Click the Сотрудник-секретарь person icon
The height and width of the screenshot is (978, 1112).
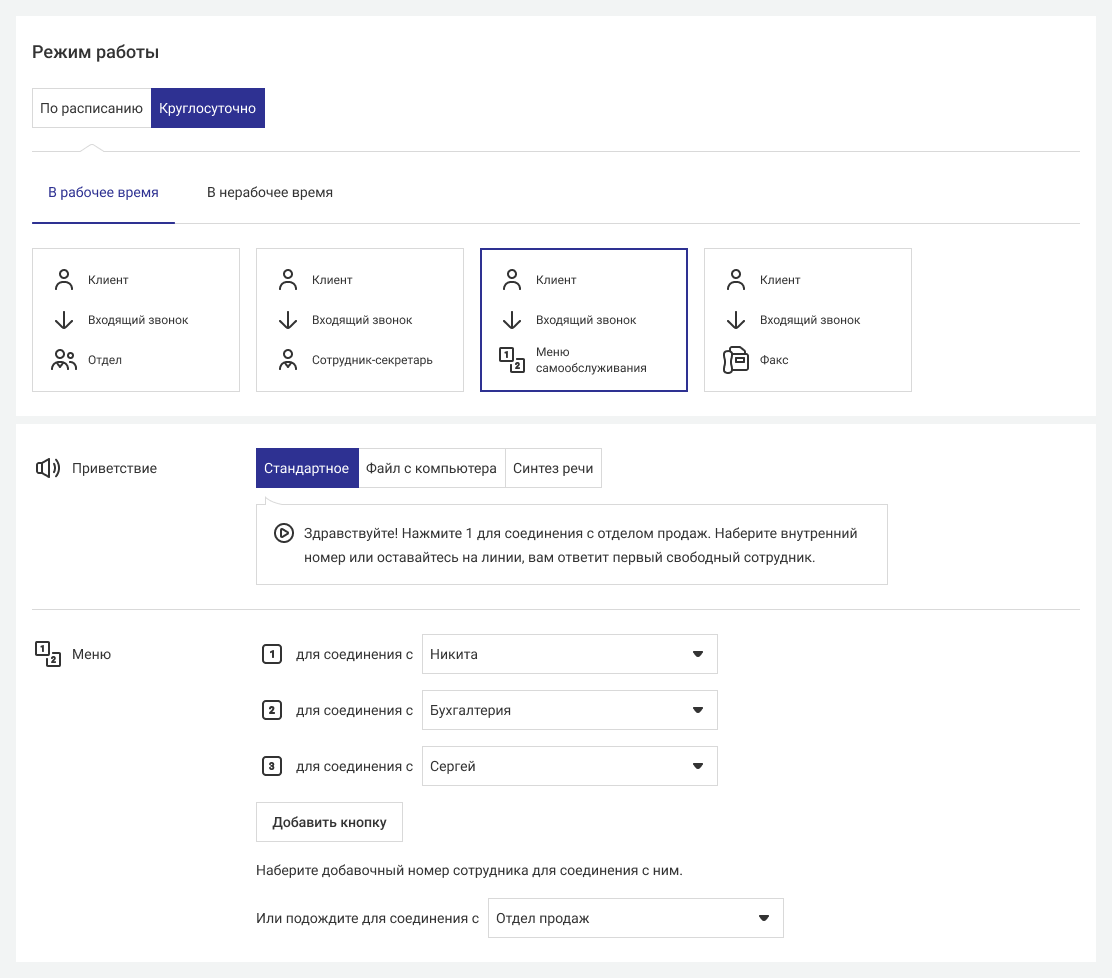(288, 360)
